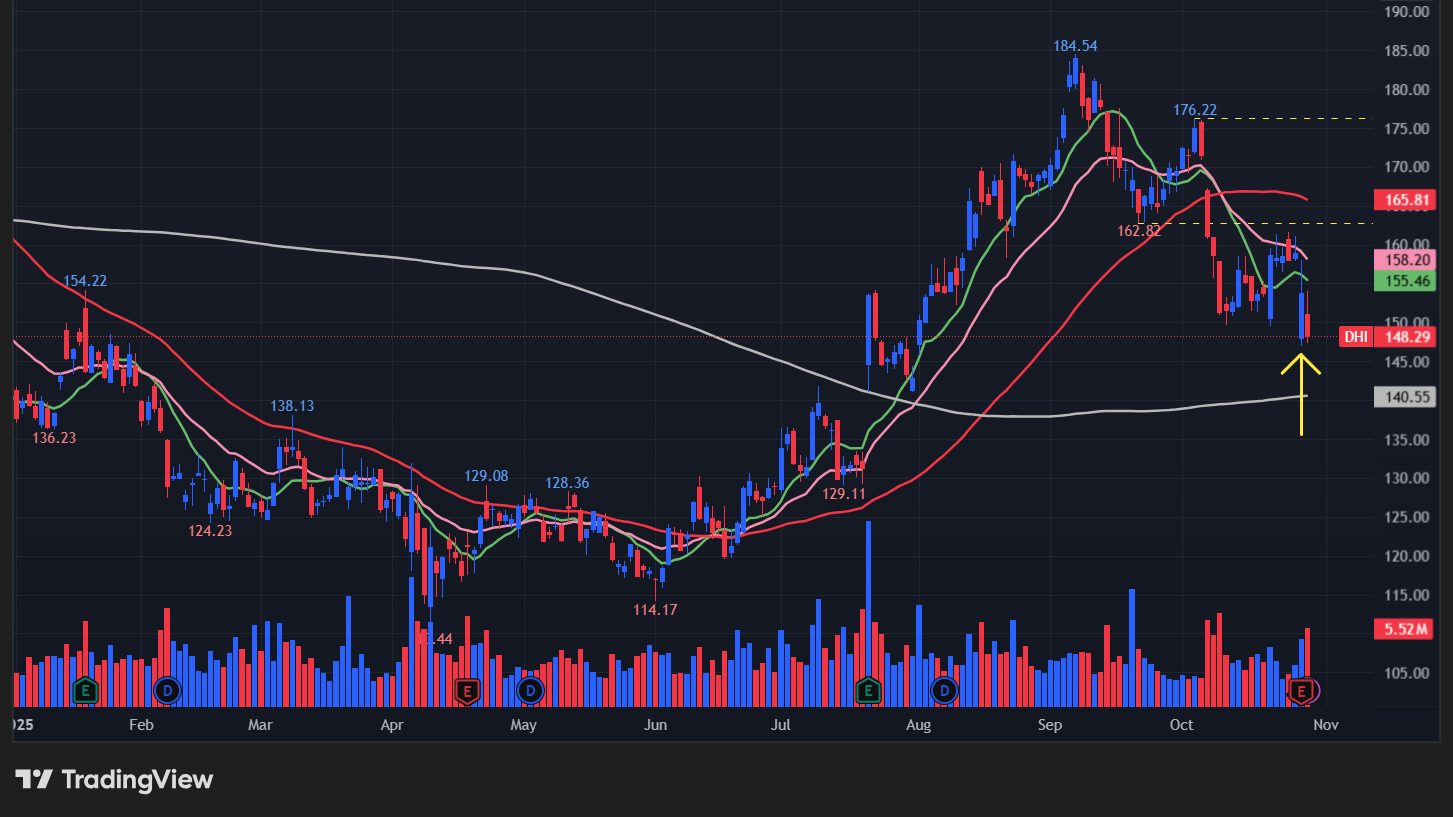Open the dividend D marker below May
The height and width of the screenshot is (817, 1453).
pyautogui.click(x=529, y=690)
